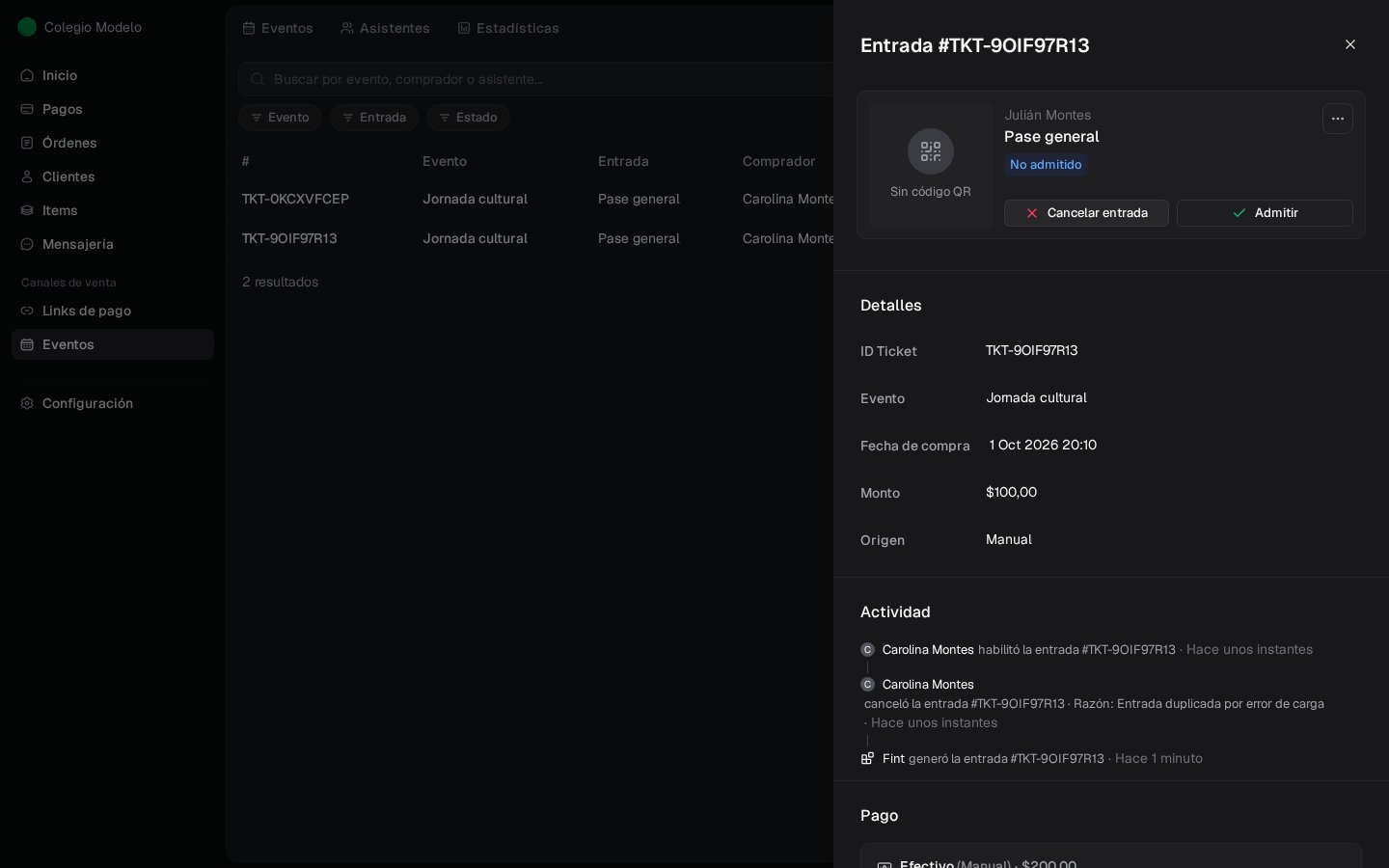Screen dimensions: 1389x868
Task: Click the $100,00 amount value
Action: pos(1011,492)
